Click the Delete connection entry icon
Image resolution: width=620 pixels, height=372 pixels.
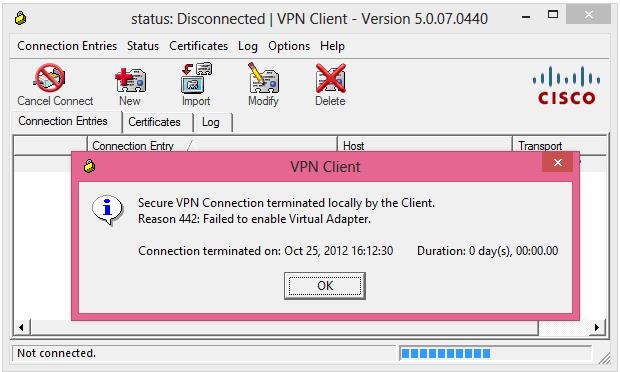[x=331, y=78]
